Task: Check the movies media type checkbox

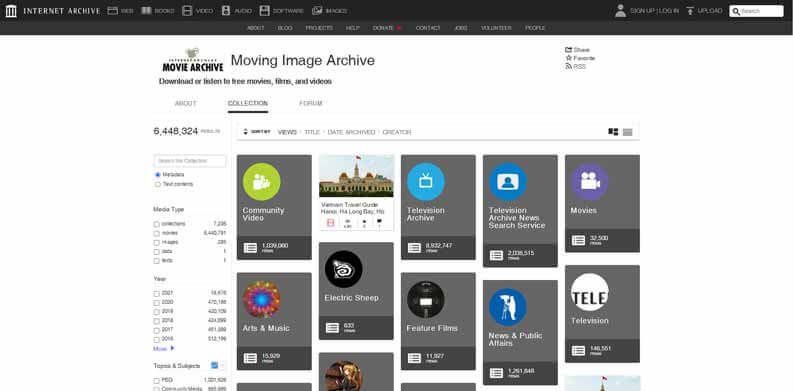Action: [x=156, y=233]
